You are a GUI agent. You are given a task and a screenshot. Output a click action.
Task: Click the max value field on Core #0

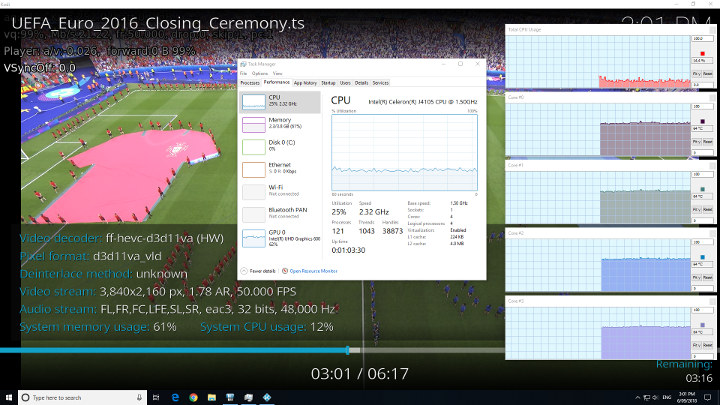pyautogui.click(x=703, y=107)
